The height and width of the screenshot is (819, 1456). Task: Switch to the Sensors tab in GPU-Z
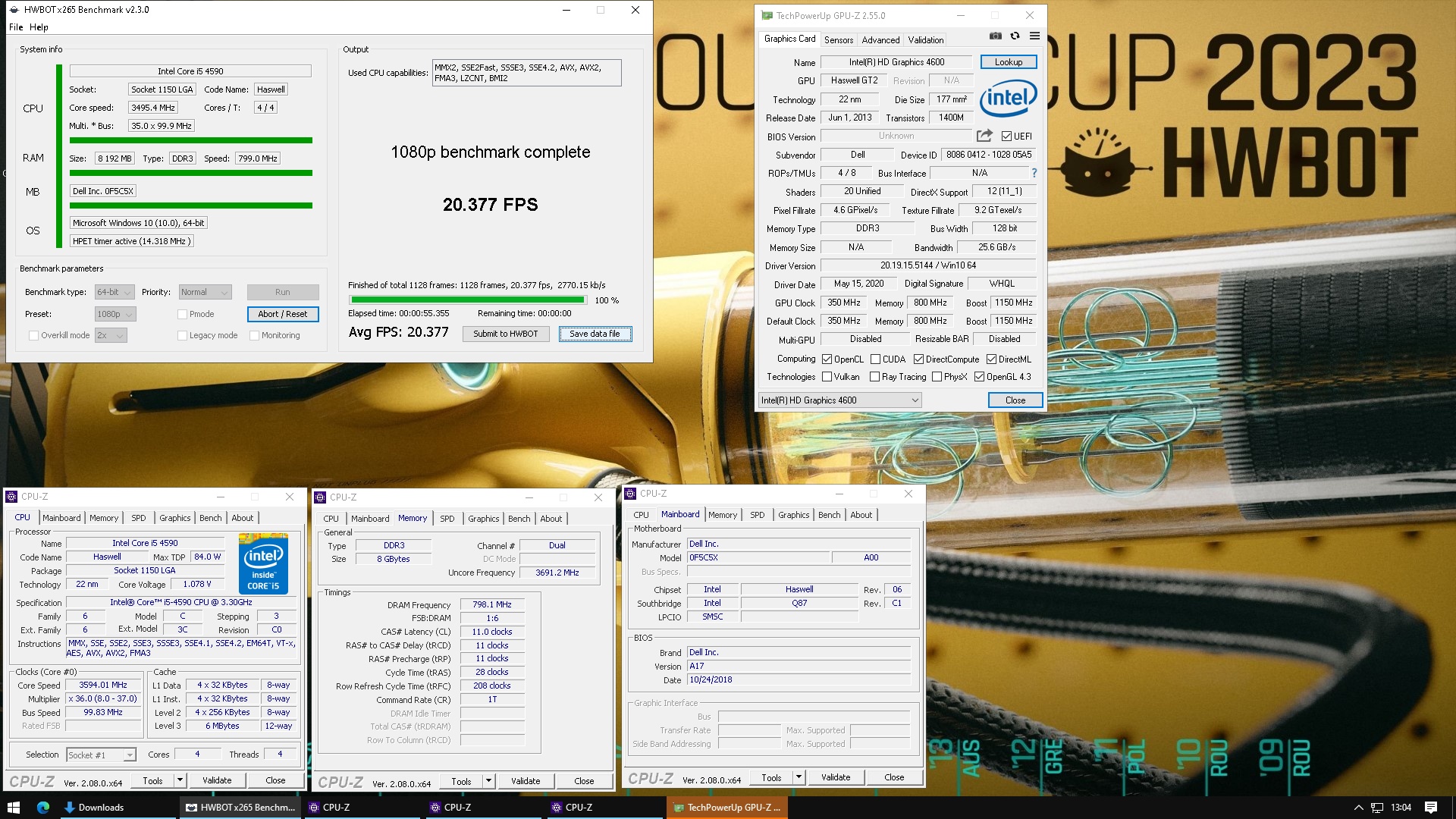(839, 39)
